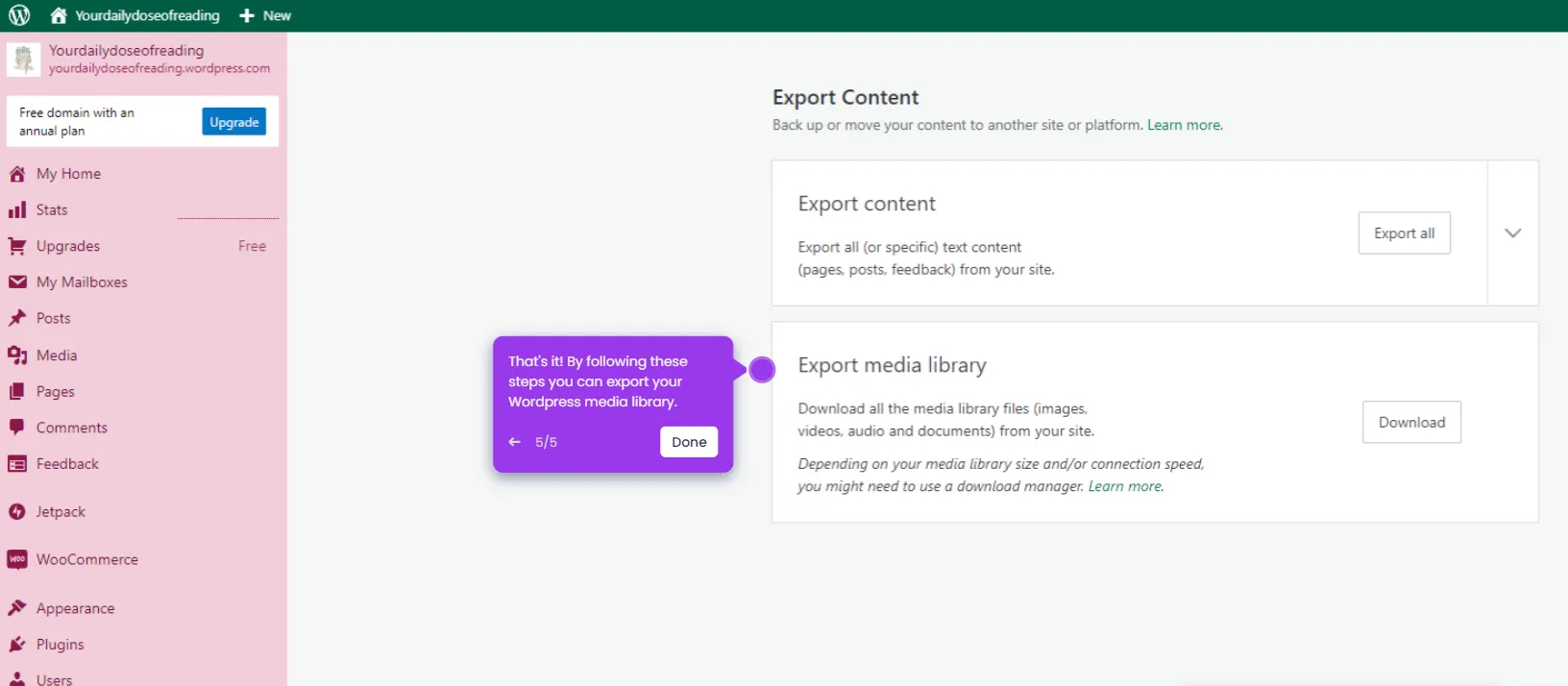Click the Media icon in sidebar
This screenshot has width=1568, height=686.
pyautogui.click(x=17, y=355)
